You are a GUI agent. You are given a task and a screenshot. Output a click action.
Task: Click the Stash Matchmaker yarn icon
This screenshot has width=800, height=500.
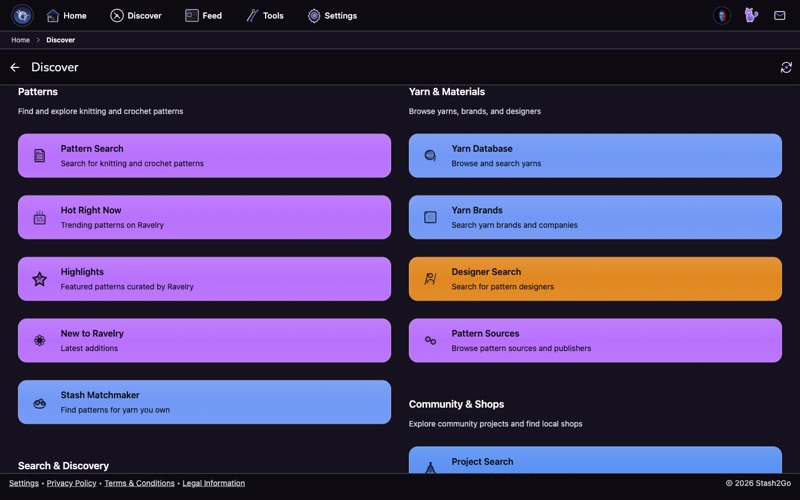tap(39, 403)
